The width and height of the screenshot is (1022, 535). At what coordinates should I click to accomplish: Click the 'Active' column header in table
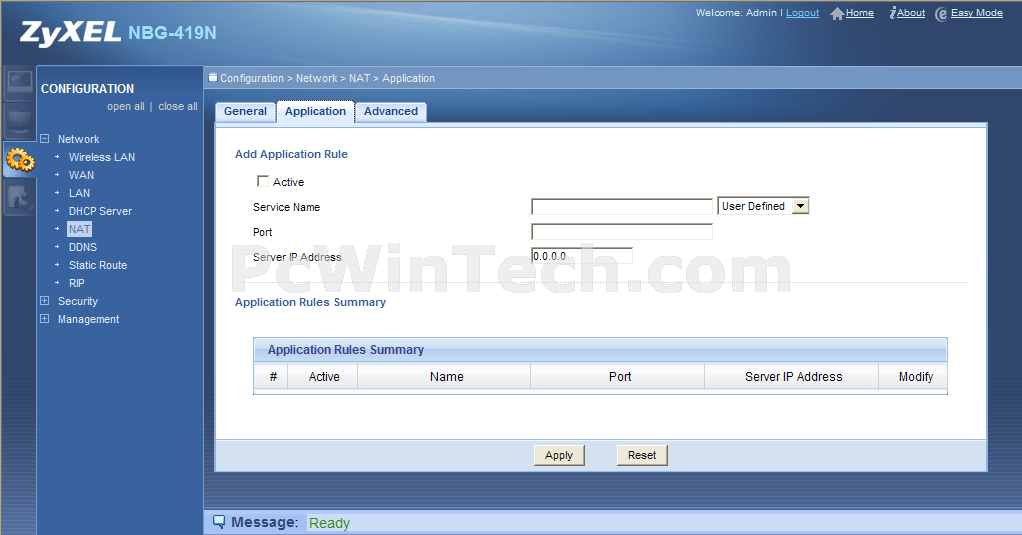pos(324,377)
